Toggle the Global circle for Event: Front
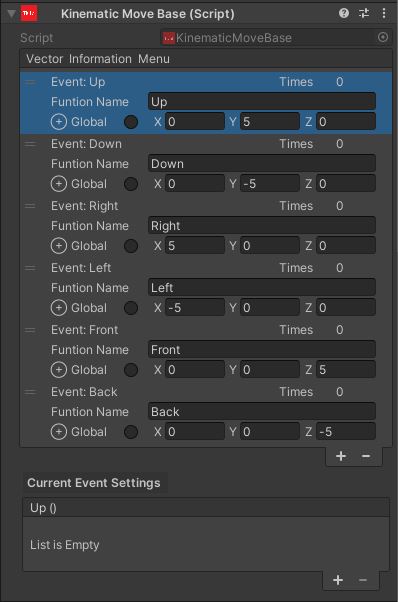The width and height of the screenshot is (398, 602). point(131,370)
